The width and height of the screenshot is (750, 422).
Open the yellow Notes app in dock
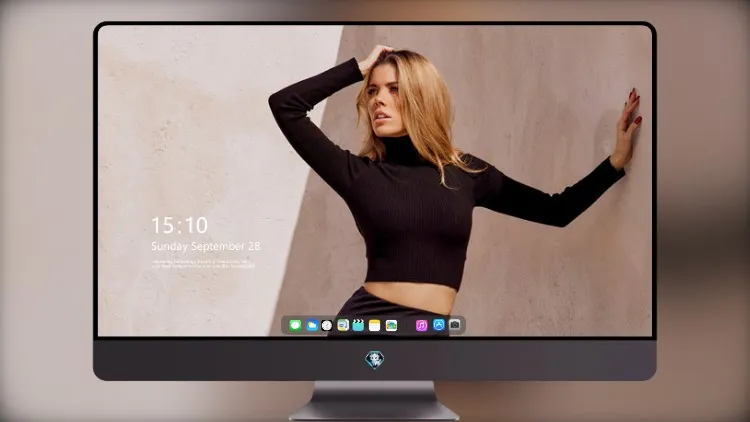click(x=375, y=325)
